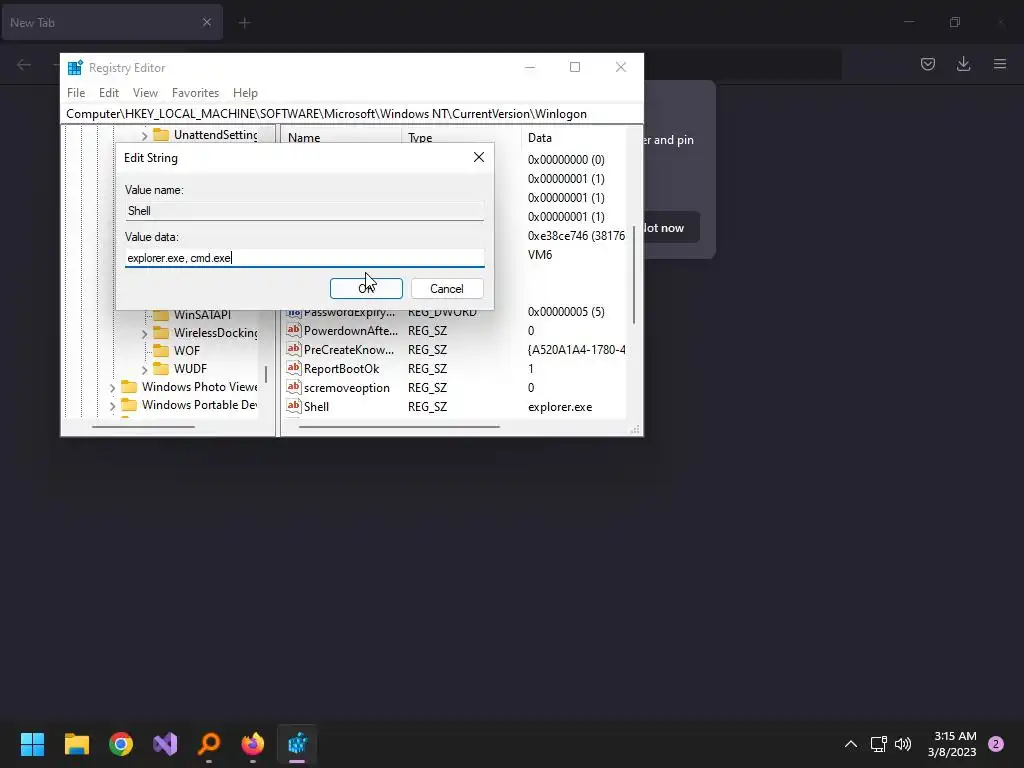Open the Favorites menu in Registry Editor
This screenshot has width=1024, height=768.
pos(195,93)
